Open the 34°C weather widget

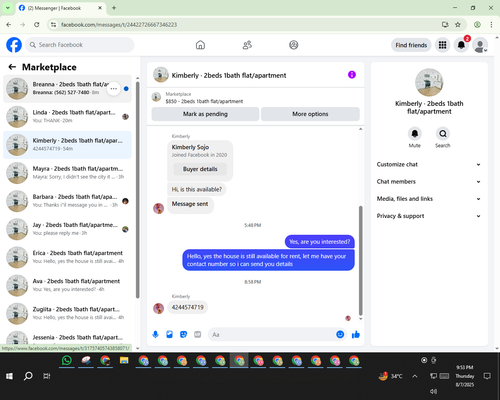[390, 376]
